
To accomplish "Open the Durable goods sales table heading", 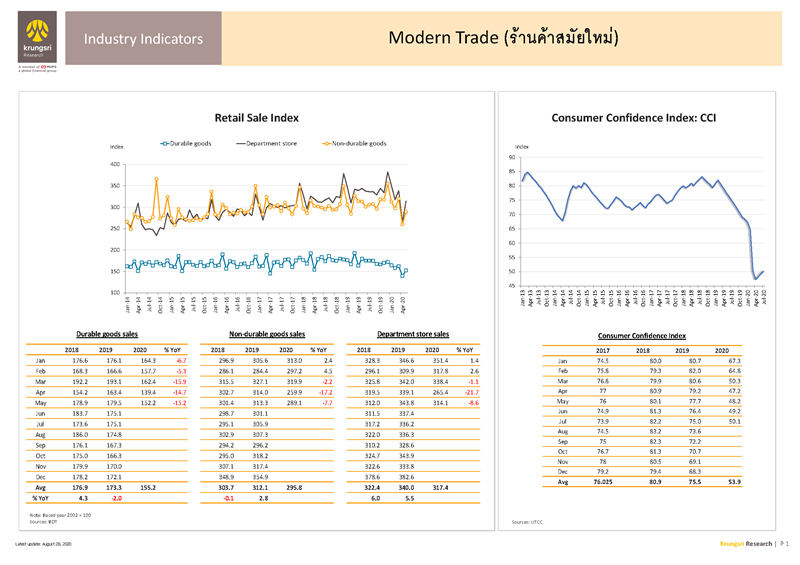I will 108,333.
